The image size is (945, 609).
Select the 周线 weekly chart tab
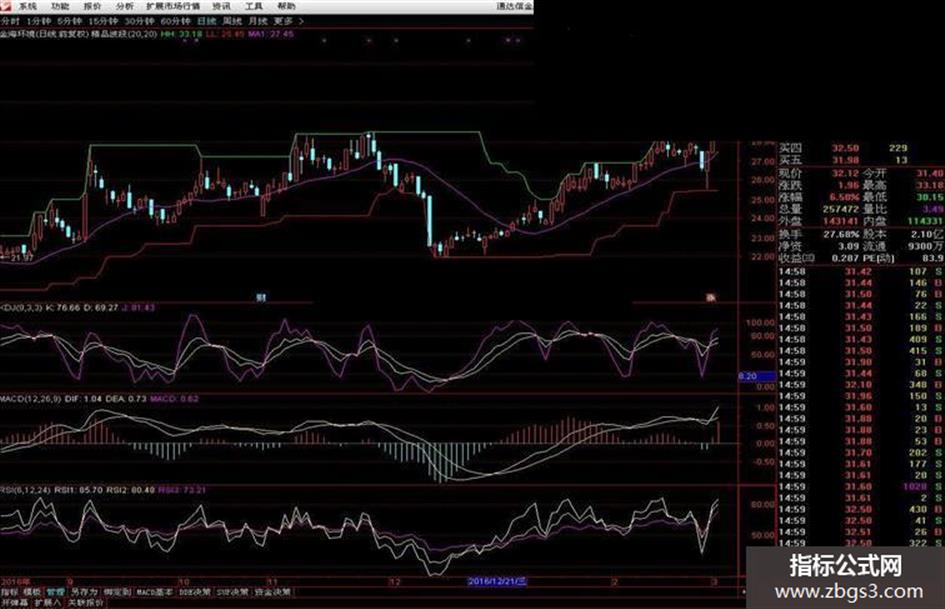(232, 21)
